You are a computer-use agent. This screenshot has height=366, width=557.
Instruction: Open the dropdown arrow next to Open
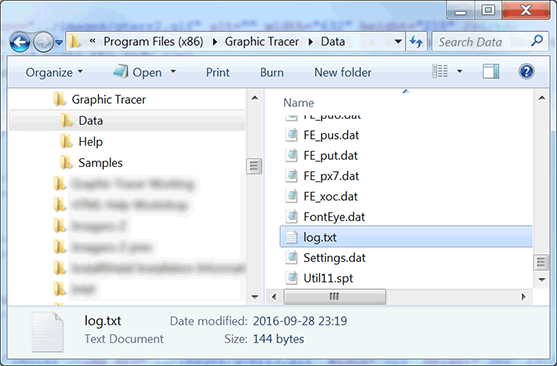point(173,72)
